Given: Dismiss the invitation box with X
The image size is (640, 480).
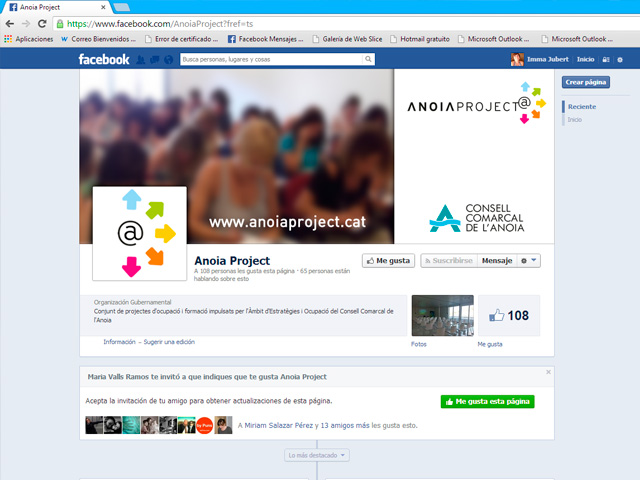Looking at the screenshot, I should tap(548, 372).
